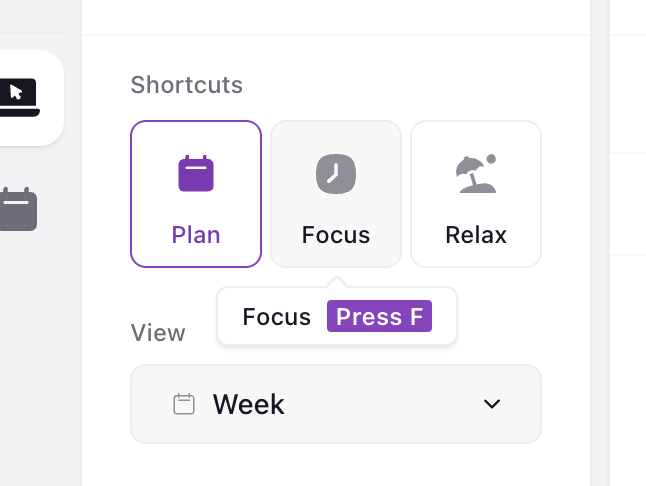This screenshot has width=646, height=486.
Task: Open the laptop cursor sidebar icon
Action: (x=19, y=97)
